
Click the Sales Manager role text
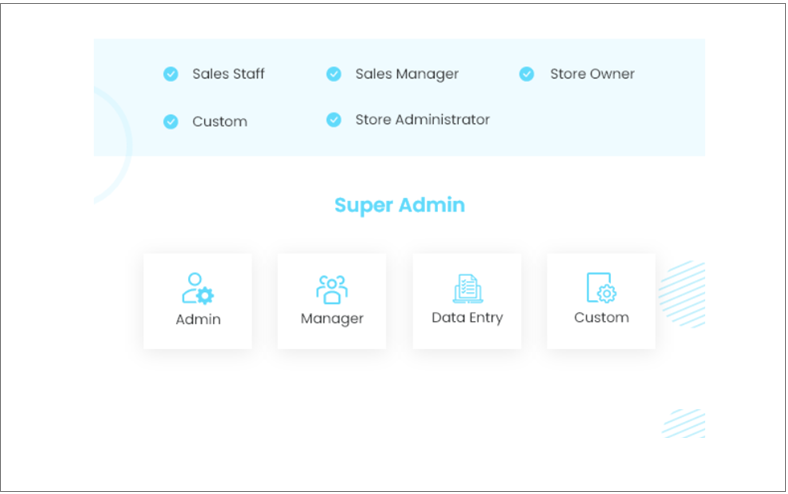[407, 74]
